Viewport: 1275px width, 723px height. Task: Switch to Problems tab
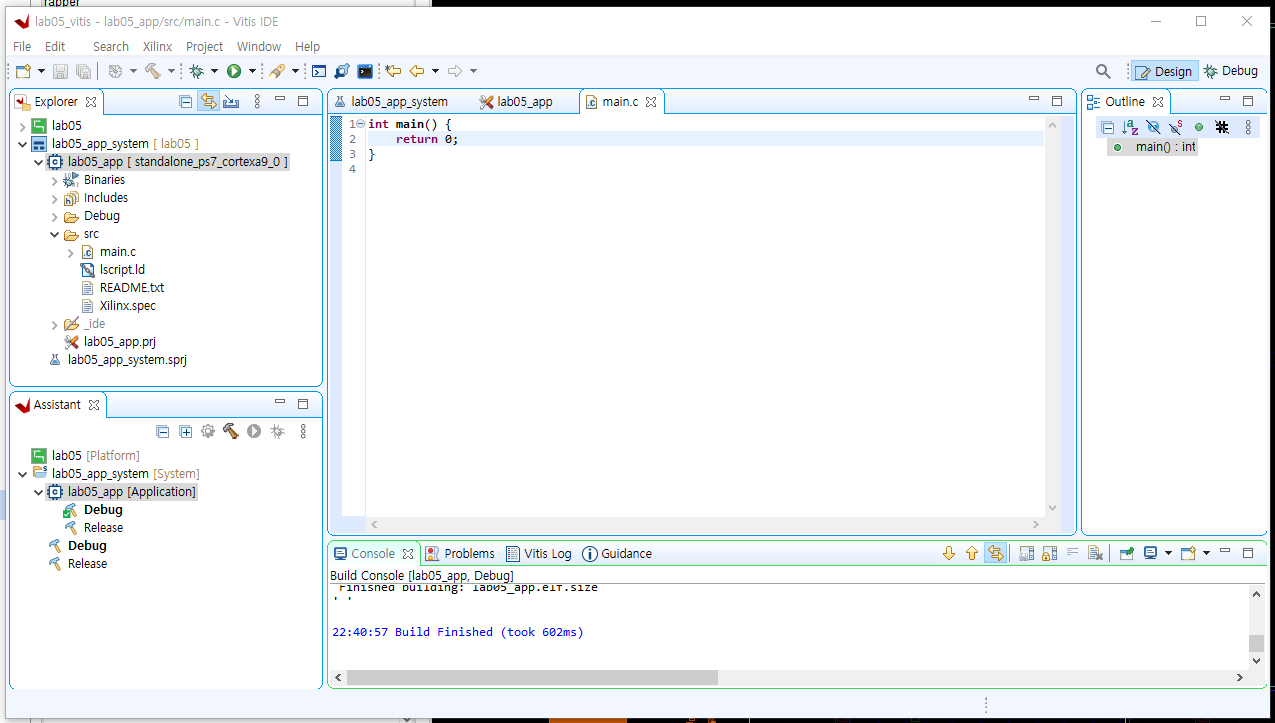click(459, 553)
